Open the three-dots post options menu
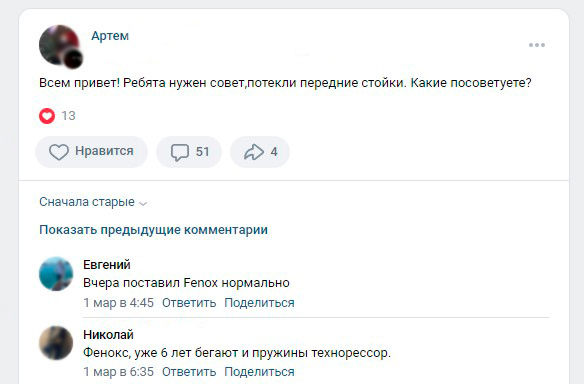584x384 pixels. [537, 45]
